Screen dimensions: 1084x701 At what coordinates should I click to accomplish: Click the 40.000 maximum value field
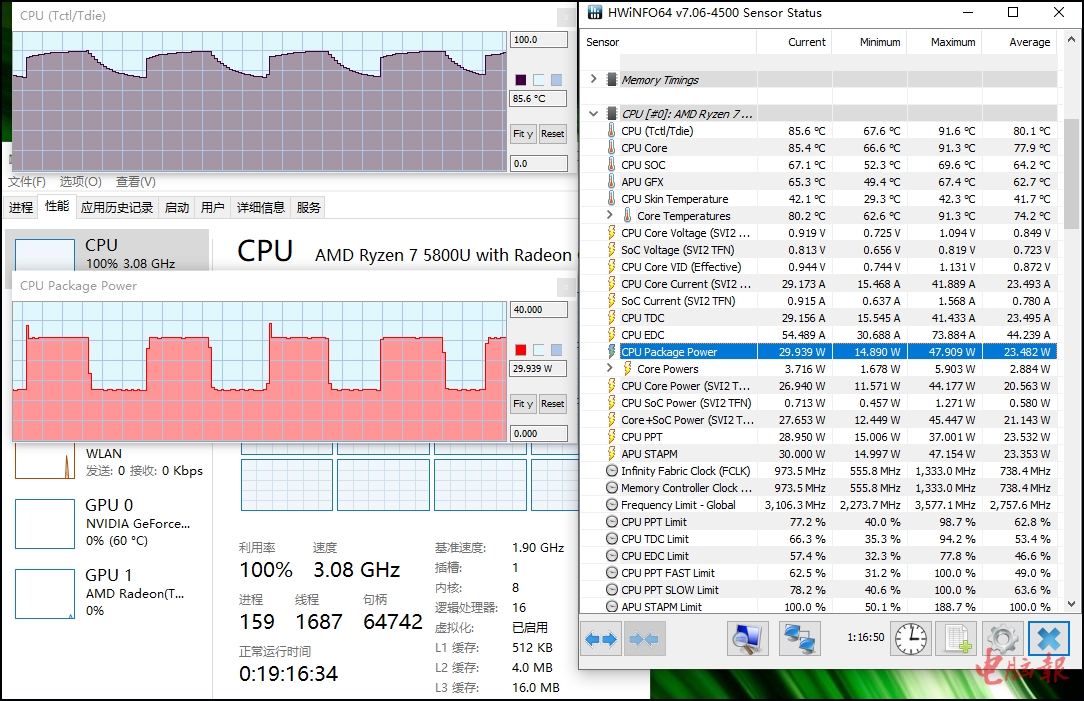pos(537,310)
